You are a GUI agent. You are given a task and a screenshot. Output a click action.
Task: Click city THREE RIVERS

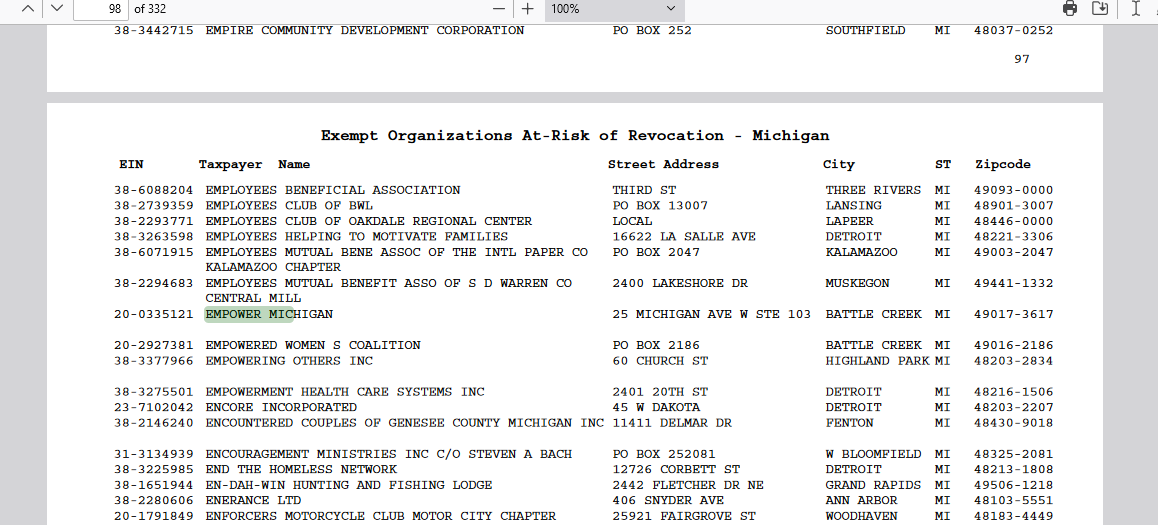point(874,191)
